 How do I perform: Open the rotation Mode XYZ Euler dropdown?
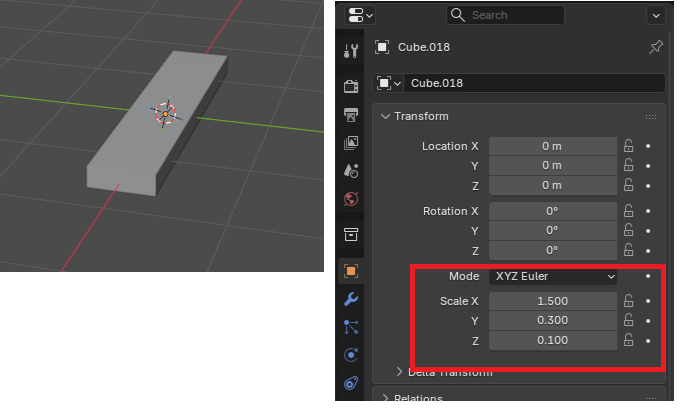click(553, 277)
